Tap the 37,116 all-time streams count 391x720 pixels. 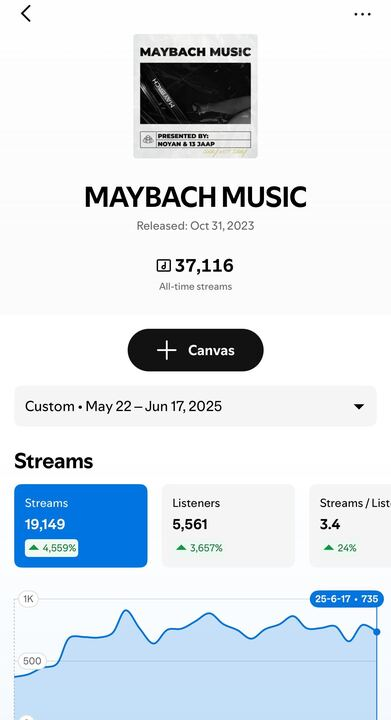pos(204,265)
